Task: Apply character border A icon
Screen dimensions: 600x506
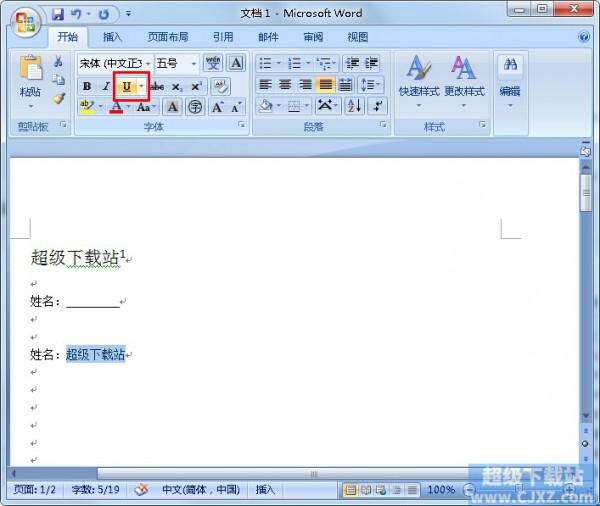Action: coord(236,63)
